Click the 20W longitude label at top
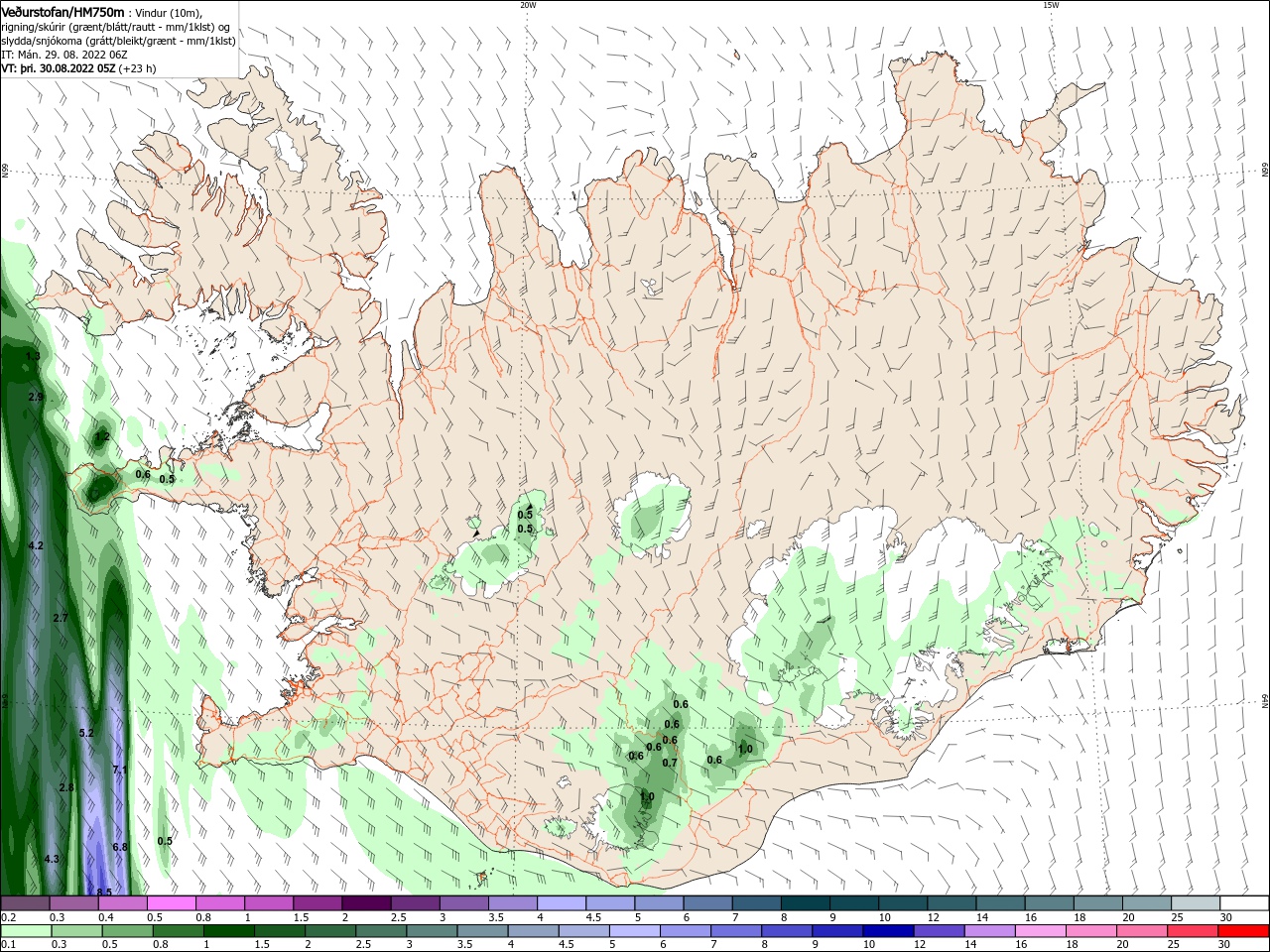This screenshot has height=952, width=1270. (528, 5)
